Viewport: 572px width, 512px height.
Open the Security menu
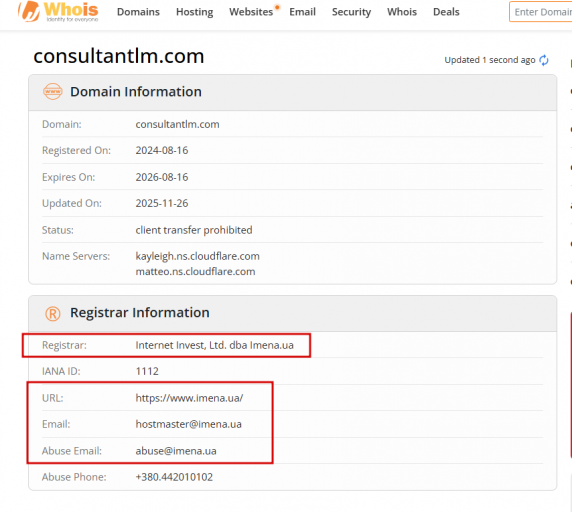[x=351, y=12]
